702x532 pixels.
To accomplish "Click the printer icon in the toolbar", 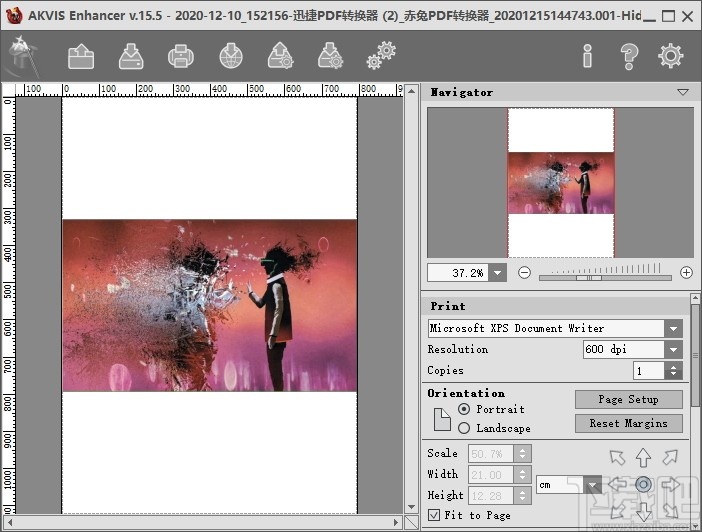I will [x=181, y=56].
